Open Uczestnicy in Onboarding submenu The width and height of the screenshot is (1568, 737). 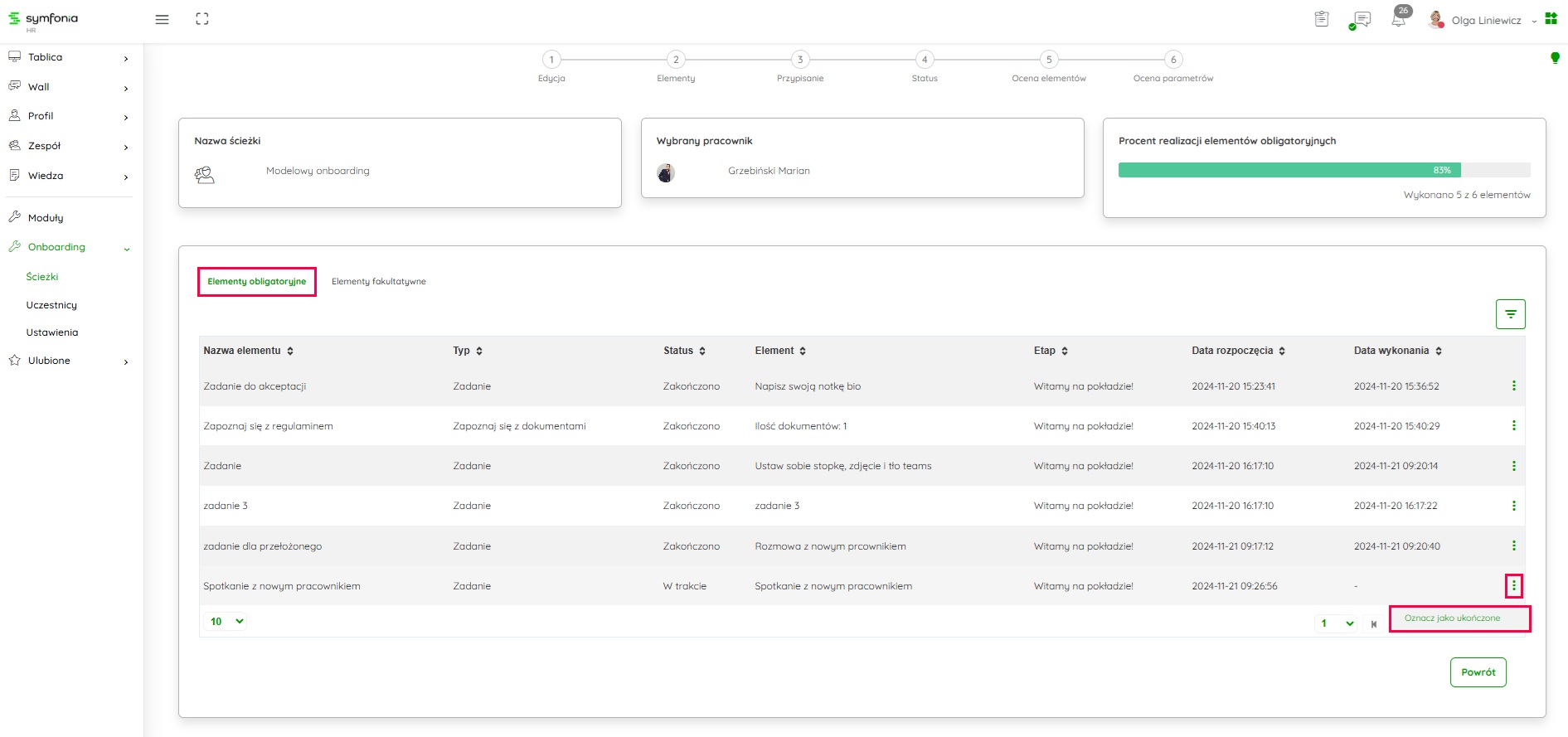(51, 305)
